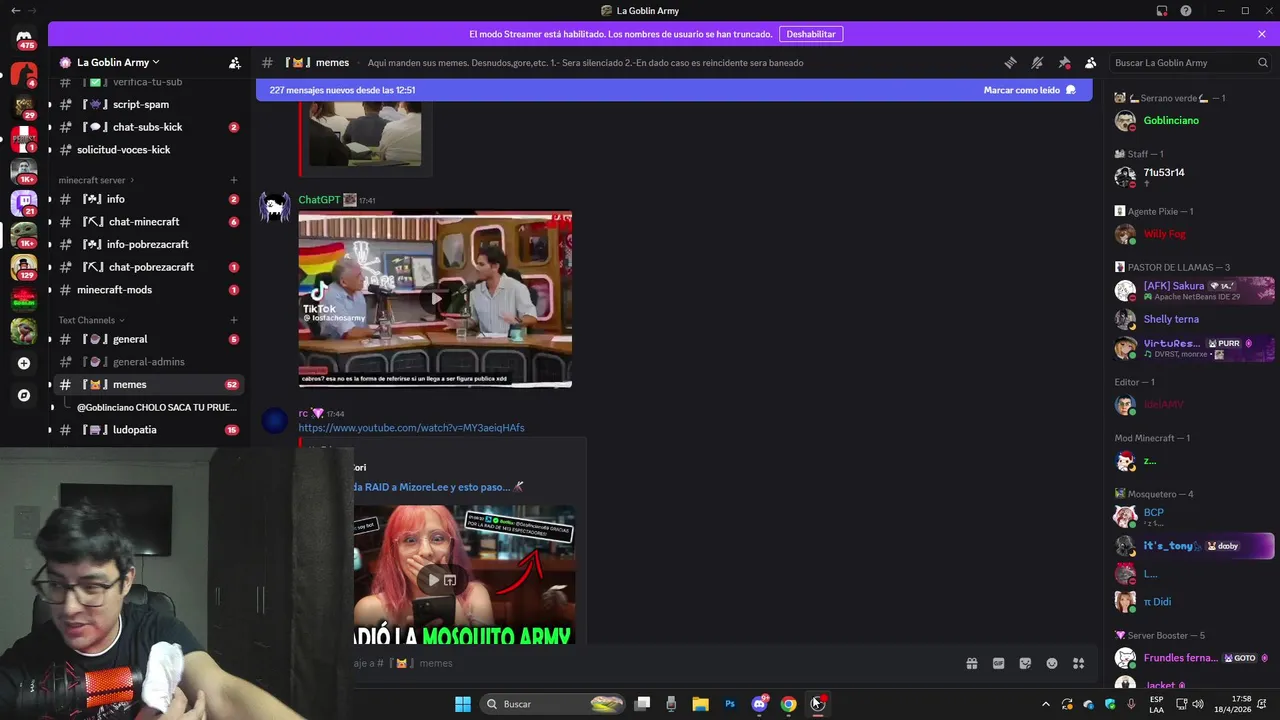The height and width of the screenshot is (720, 1280).
Task: Open the script-spam channel
Action: pyautogui.click(x=148, y=104)
